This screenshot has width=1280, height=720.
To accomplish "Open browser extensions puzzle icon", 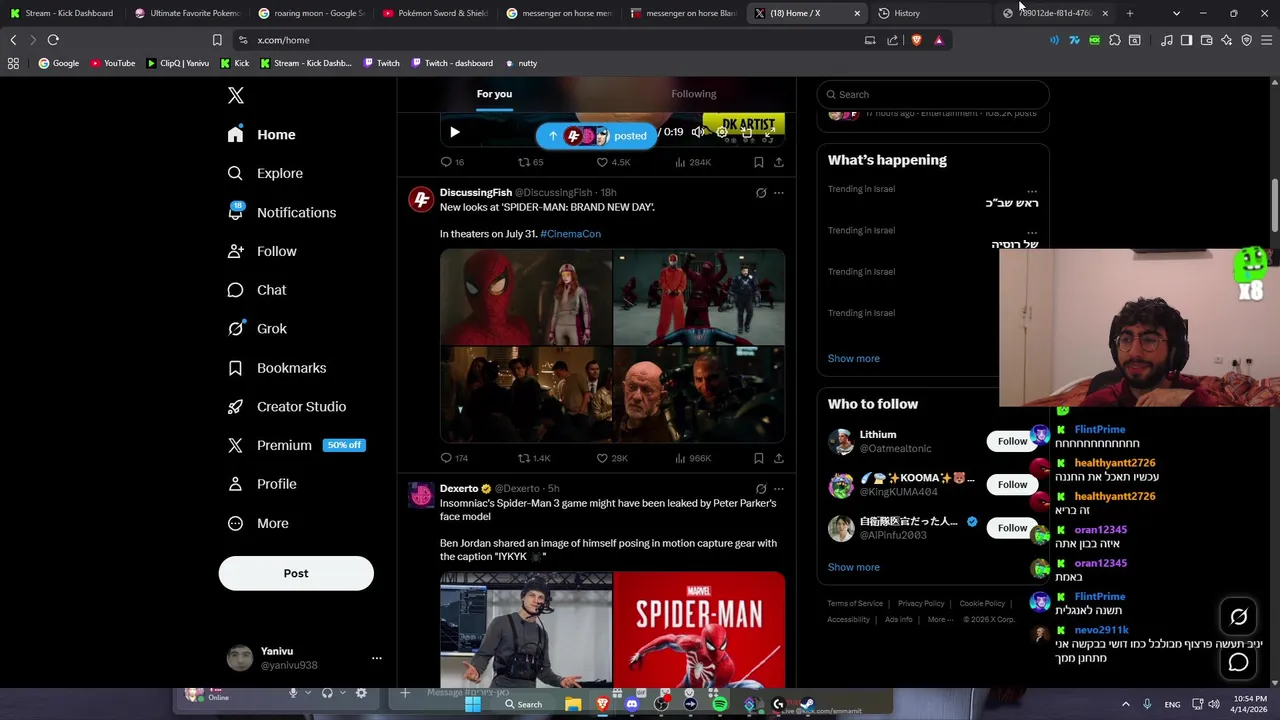I will [1115, 40].
